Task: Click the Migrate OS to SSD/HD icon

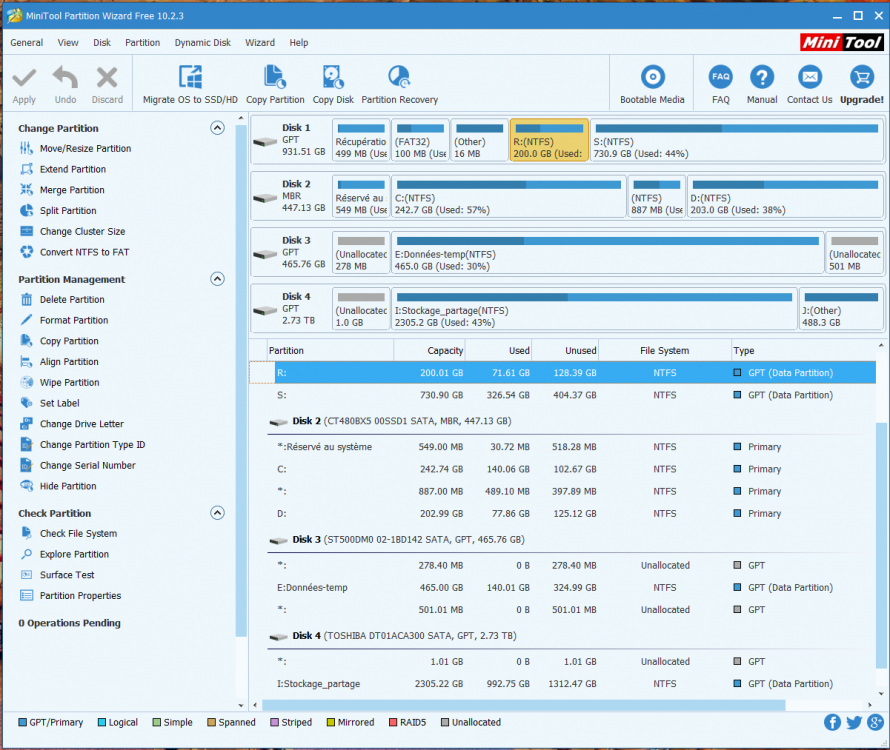Action: [x=190, y=78]
